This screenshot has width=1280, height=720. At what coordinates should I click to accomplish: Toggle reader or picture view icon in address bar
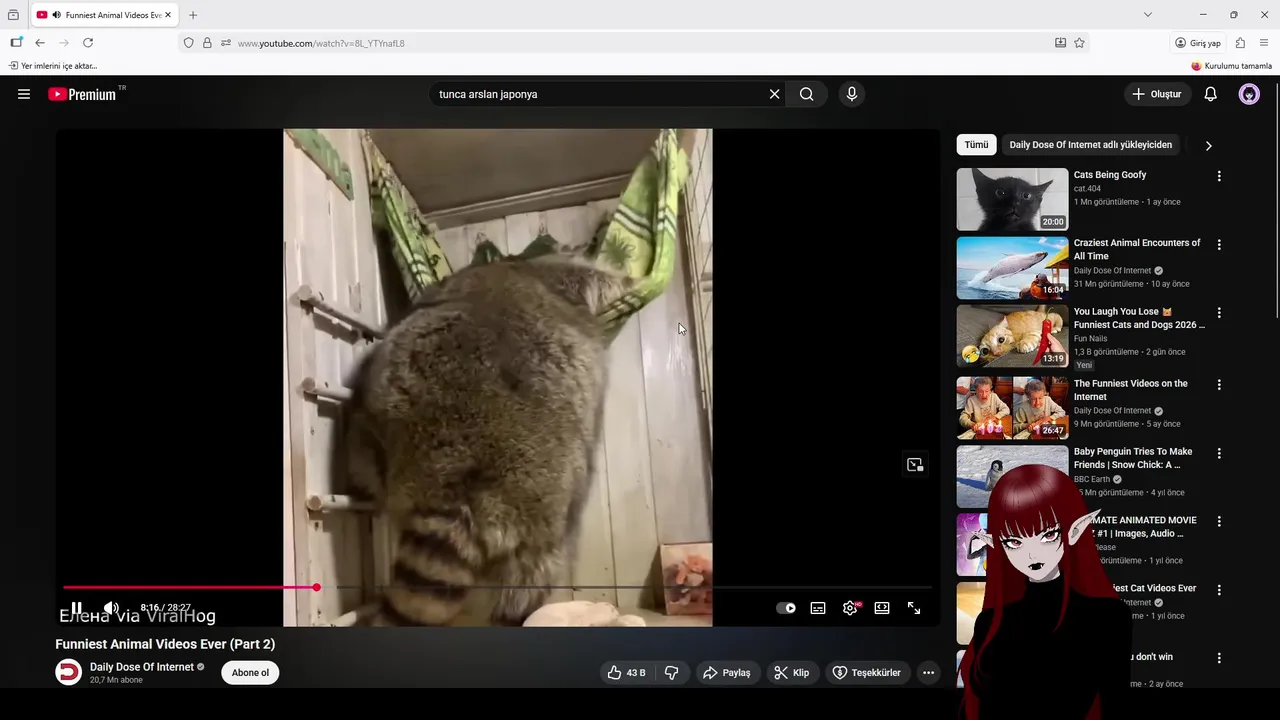click(x=1060, y=43)
